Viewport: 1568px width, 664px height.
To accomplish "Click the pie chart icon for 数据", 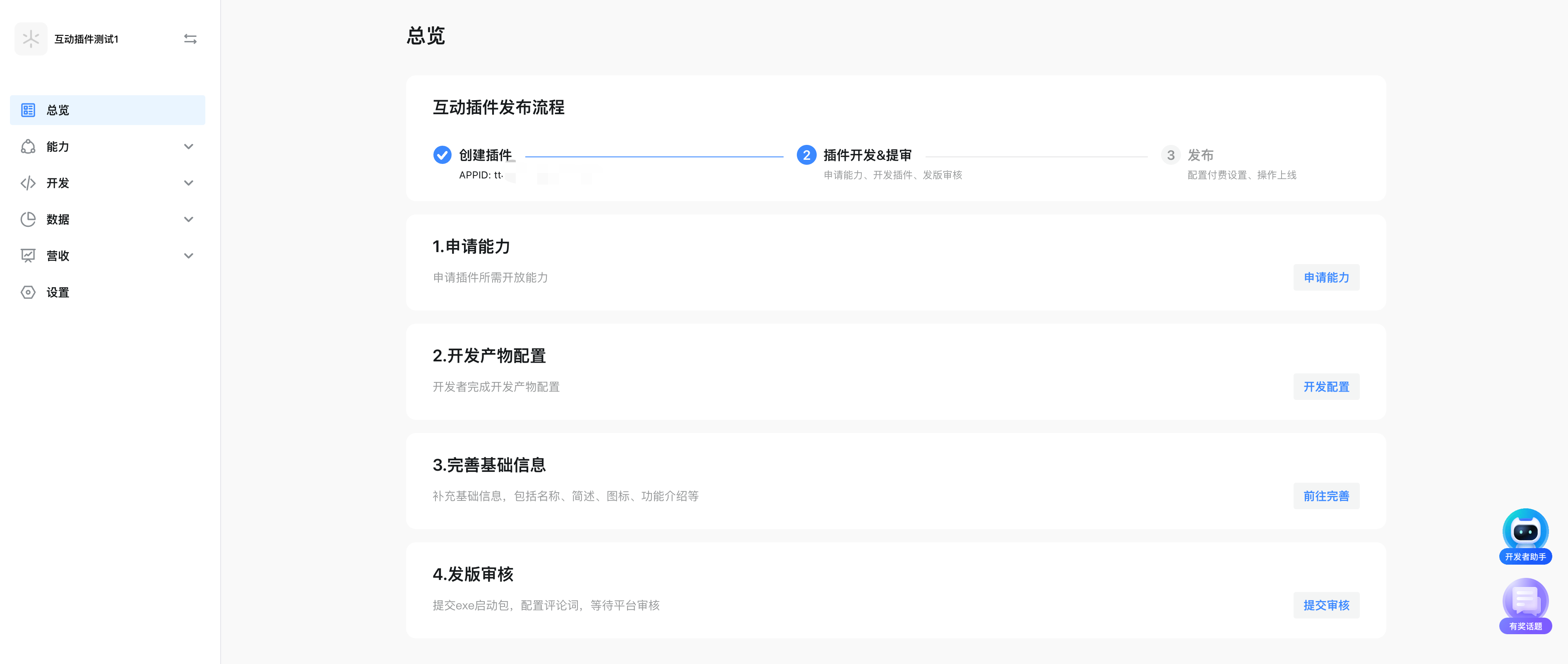I will 28,219.
